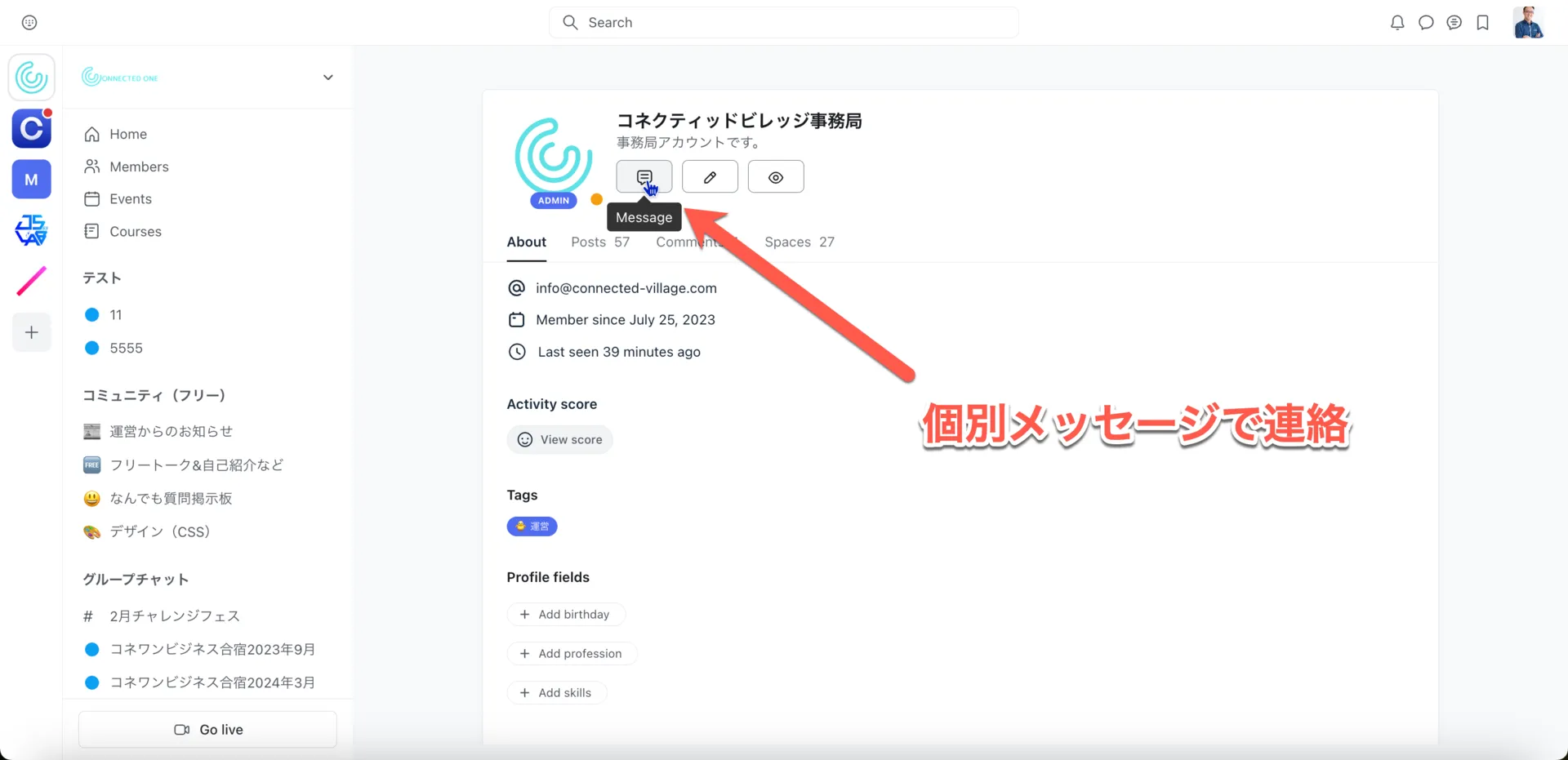
Task: Open the user avatar at top right
Action: point(1528,23)
